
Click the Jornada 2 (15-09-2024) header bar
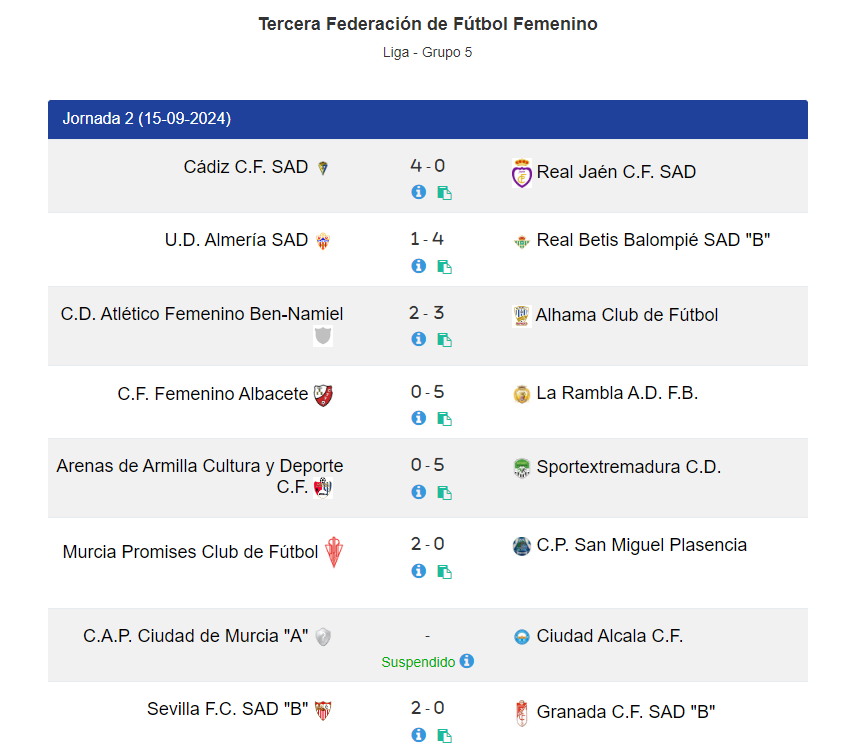(427, 119)
